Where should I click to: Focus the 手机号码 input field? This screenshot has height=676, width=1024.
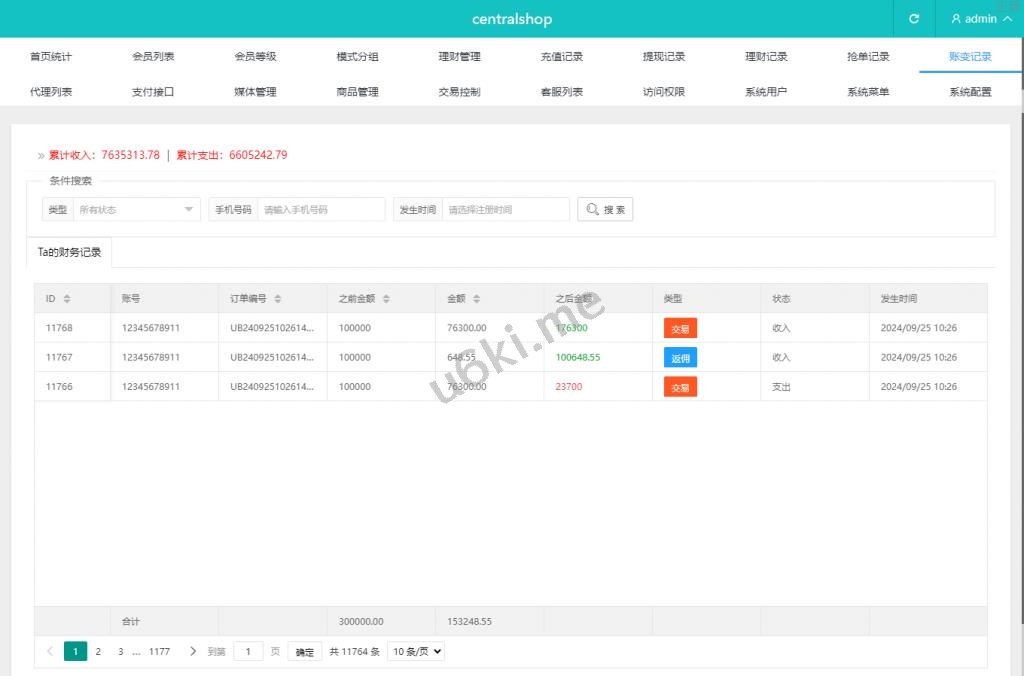point(321,210)
